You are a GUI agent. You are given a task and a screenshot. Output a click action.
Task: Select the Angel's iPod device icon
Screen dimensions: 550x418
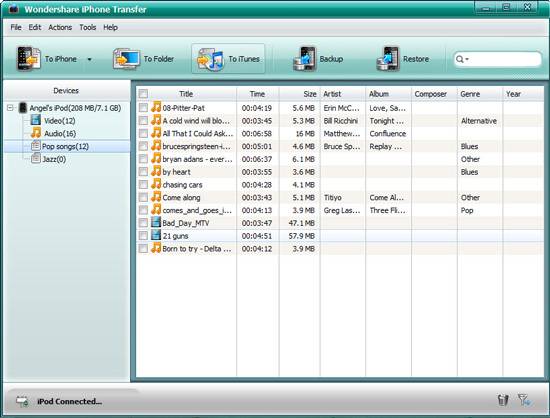(23, 108)
